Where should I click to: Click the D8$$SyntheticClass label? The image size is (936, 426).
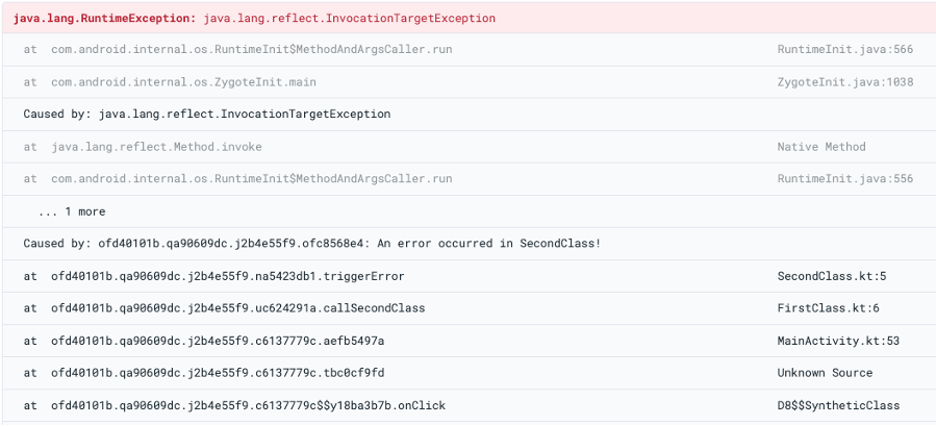(x=838, y=405)
